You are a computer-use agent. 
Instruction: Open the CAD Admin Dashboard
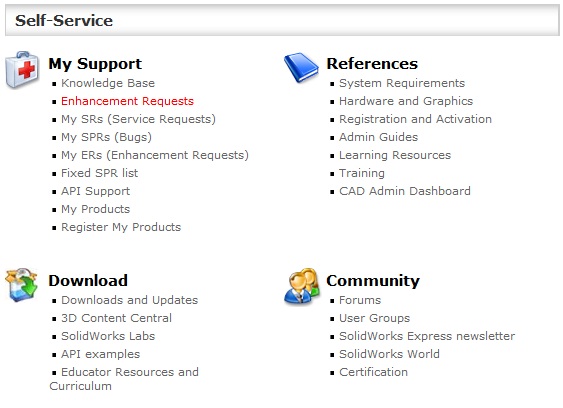tap(405, 191)
